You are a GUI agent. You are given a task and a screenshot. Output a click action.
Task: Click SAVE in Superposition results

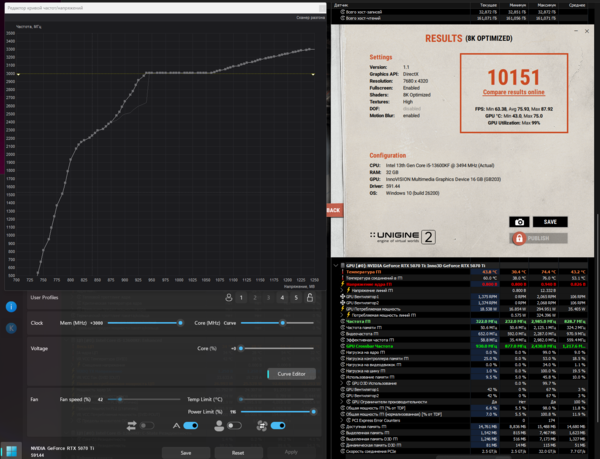click(550, 222)
